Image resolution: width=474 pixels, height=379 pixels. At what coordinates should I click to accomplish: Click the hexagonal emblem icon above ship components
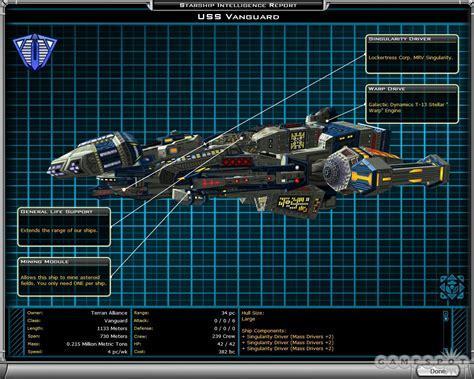click(x=452, y=287)
